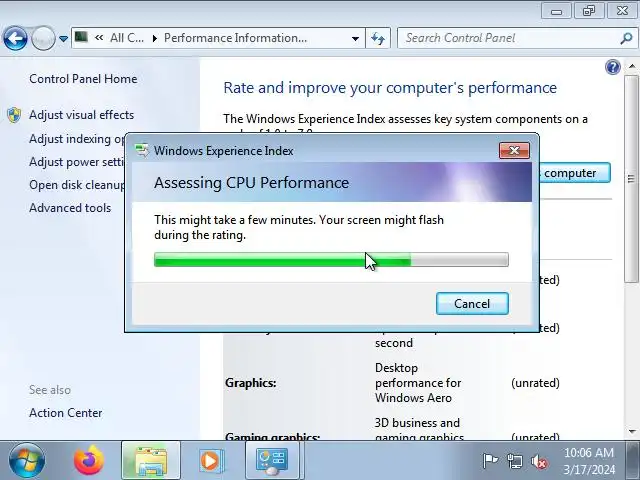Launch Firefox from the taskbar
This screenshot has height=480, width=640.
point(89,460)
